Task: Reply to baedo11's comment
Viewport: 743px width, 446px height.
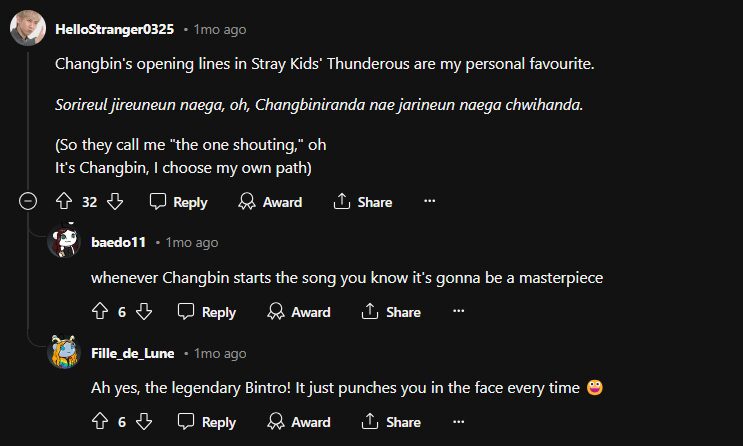Action: [x=207, y=312]
